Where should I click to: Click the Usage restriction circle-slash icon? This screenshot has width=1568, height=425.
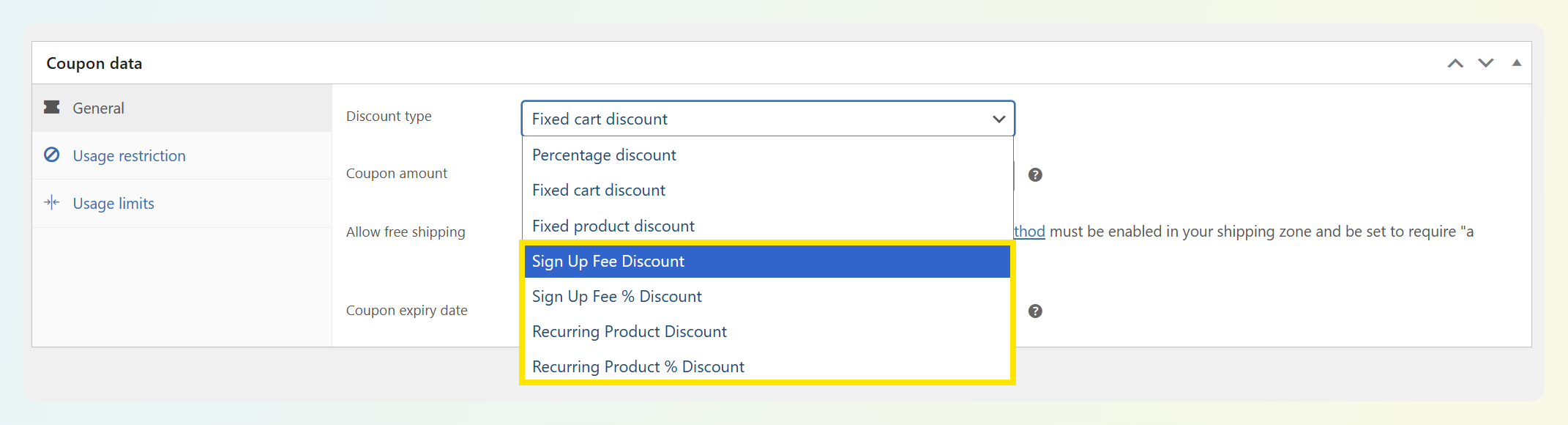pos(52,155)
